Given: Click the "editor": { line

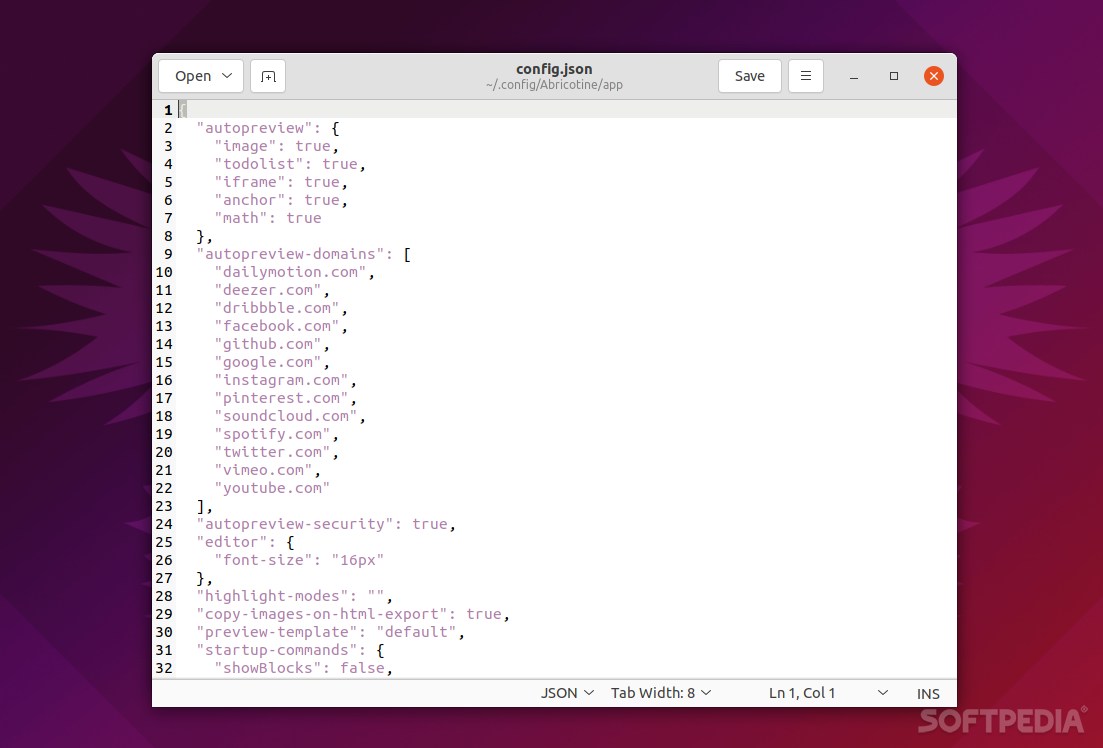Looking at the screenshot, I should pyautogui.click(x=246, y=543).
